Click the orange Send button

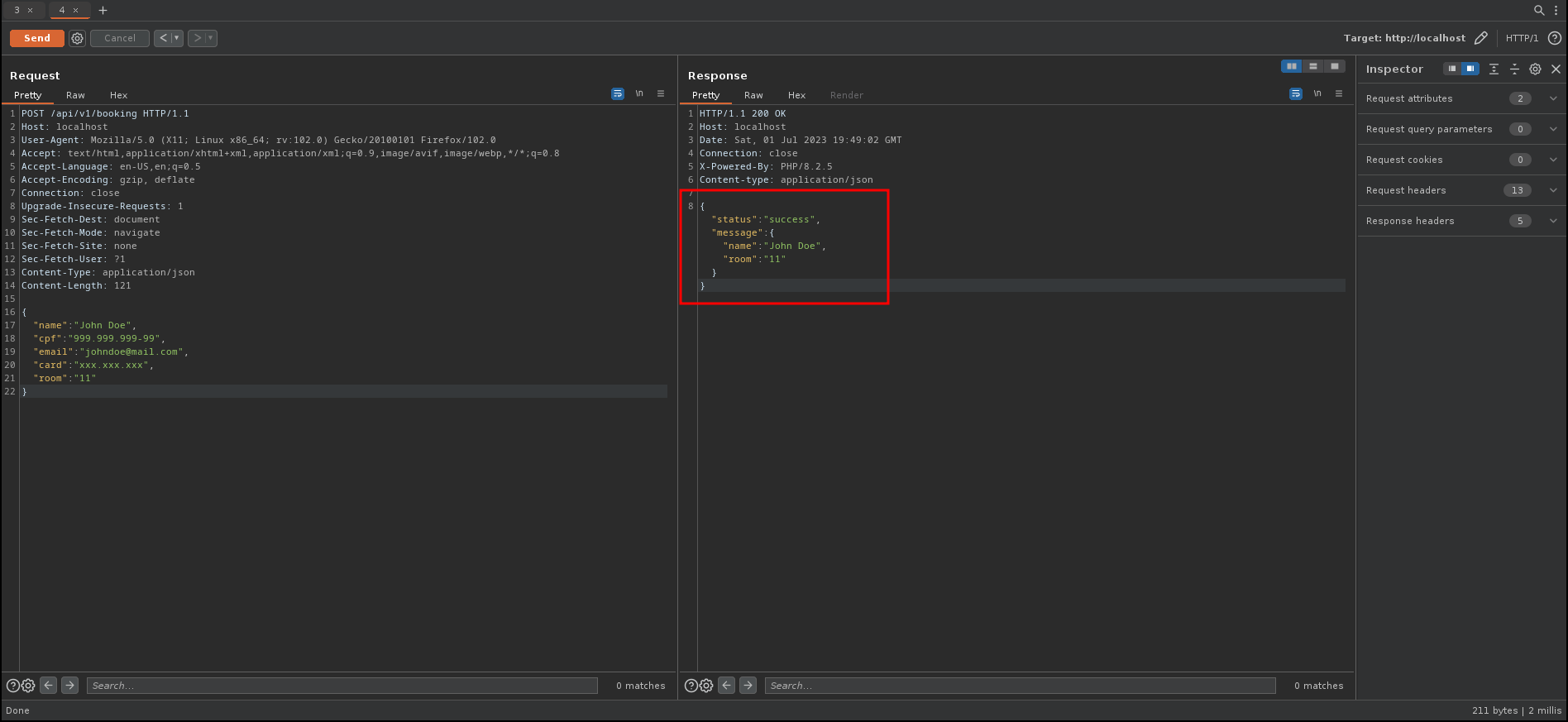[x=37, y=38]
